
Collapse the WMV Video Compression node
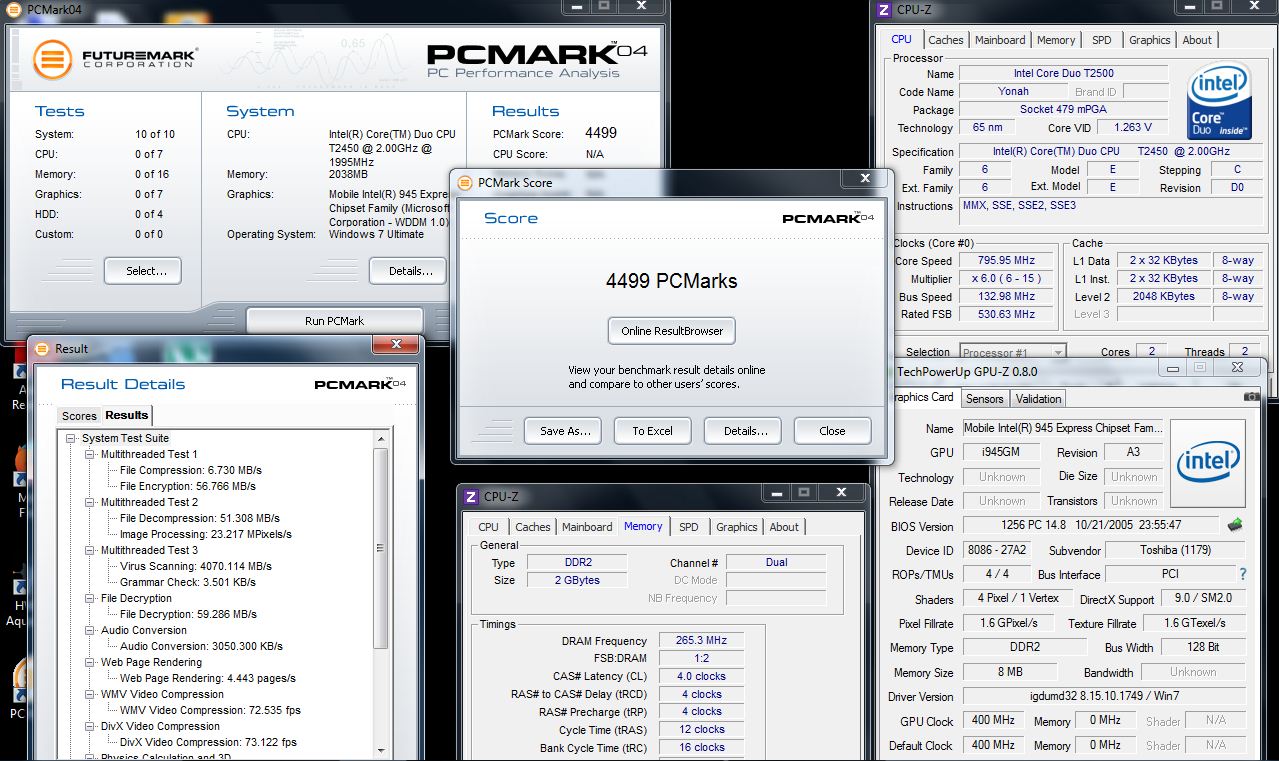click(x=90, y=694)
